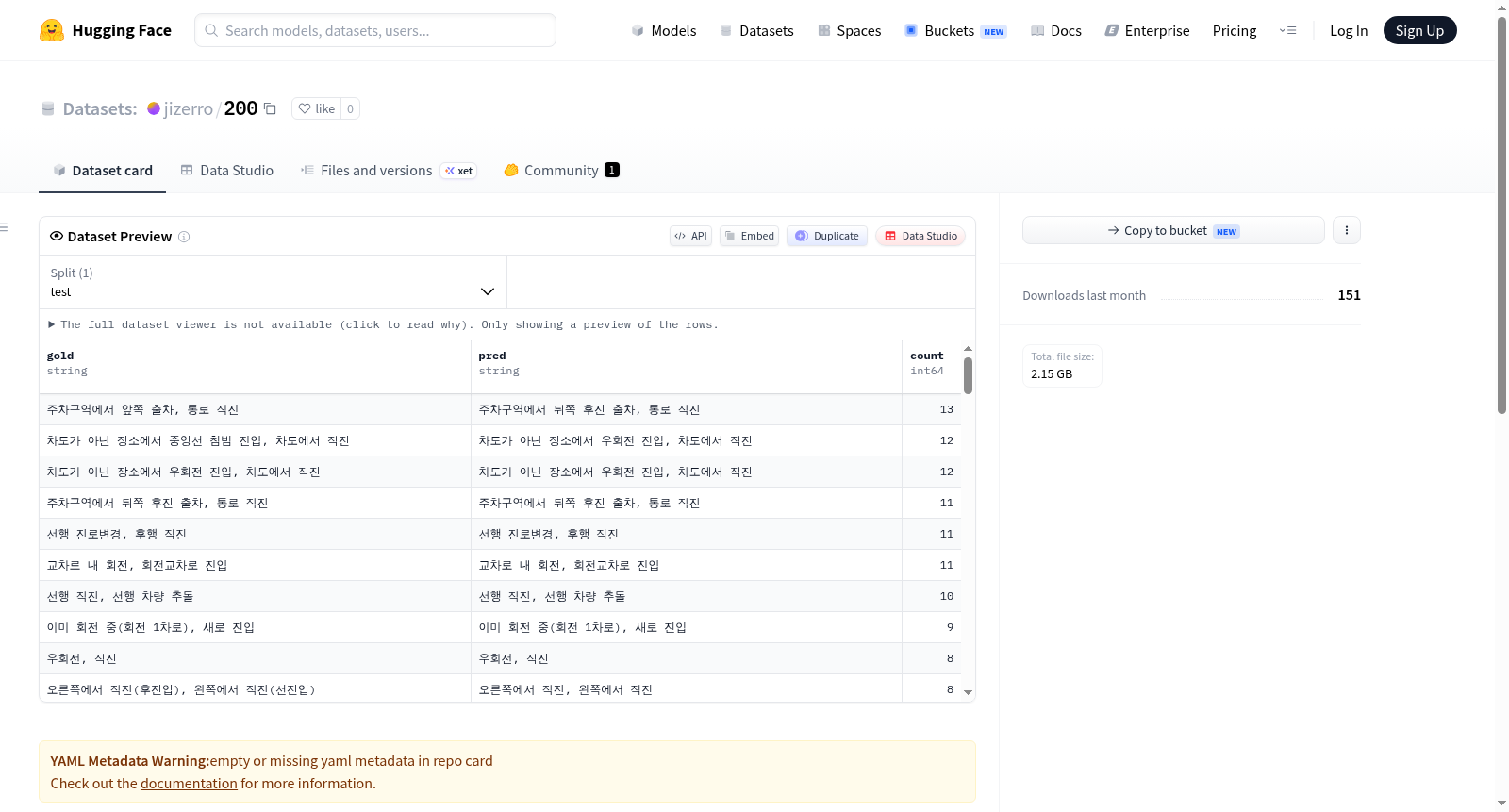Select gold cell '선행 진로변경, 후행 직진'
The width and height of the screenshot is (1509, 812).
click(255, 534)
